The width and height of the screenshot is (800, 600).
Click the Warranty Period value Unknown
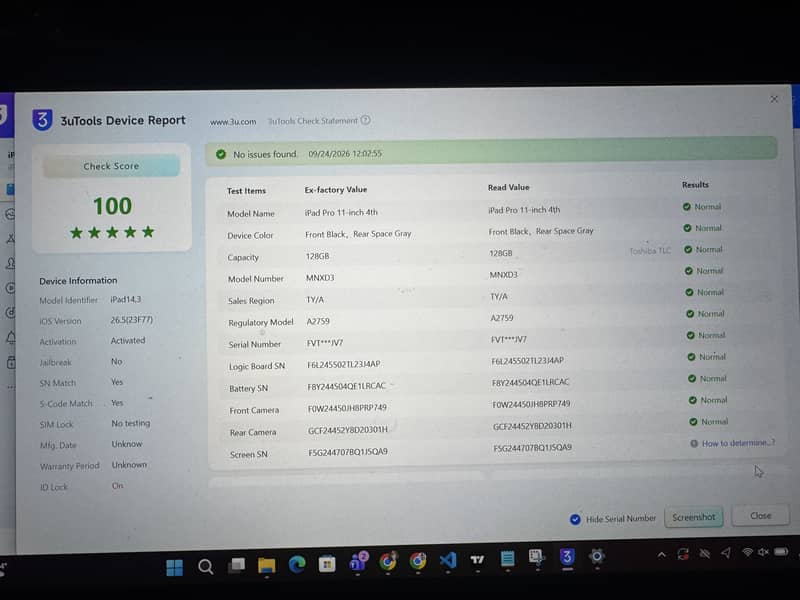[129, 465]
